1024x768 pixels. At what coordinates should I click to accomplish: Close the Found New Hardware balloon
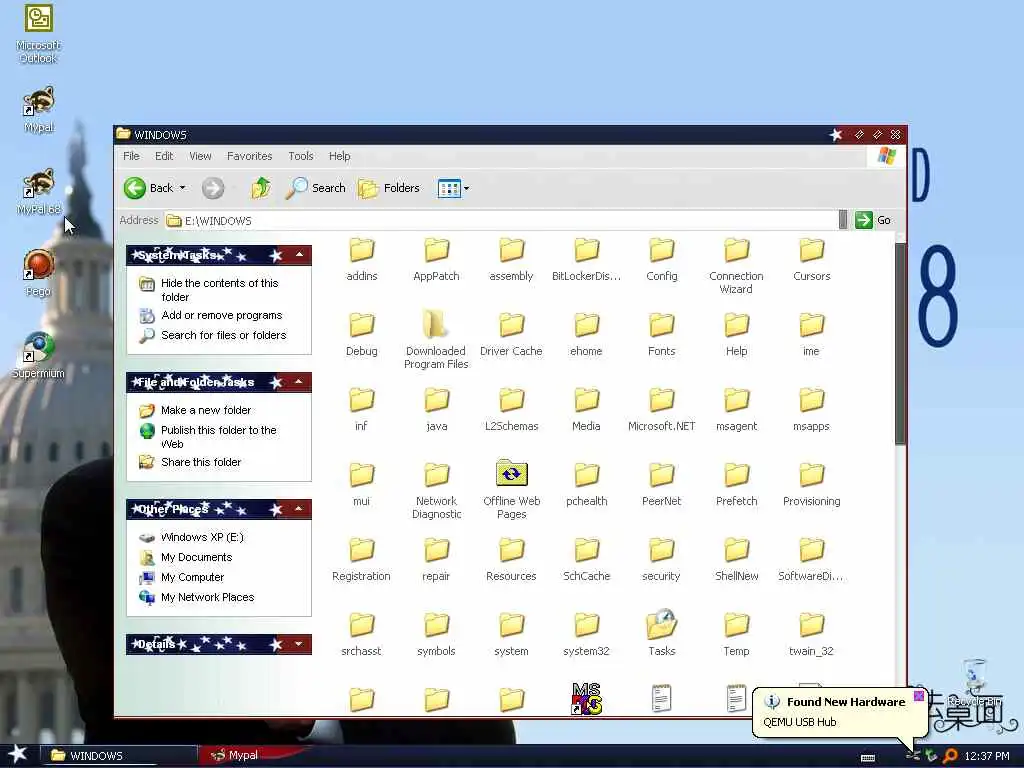tap(919, 696)
